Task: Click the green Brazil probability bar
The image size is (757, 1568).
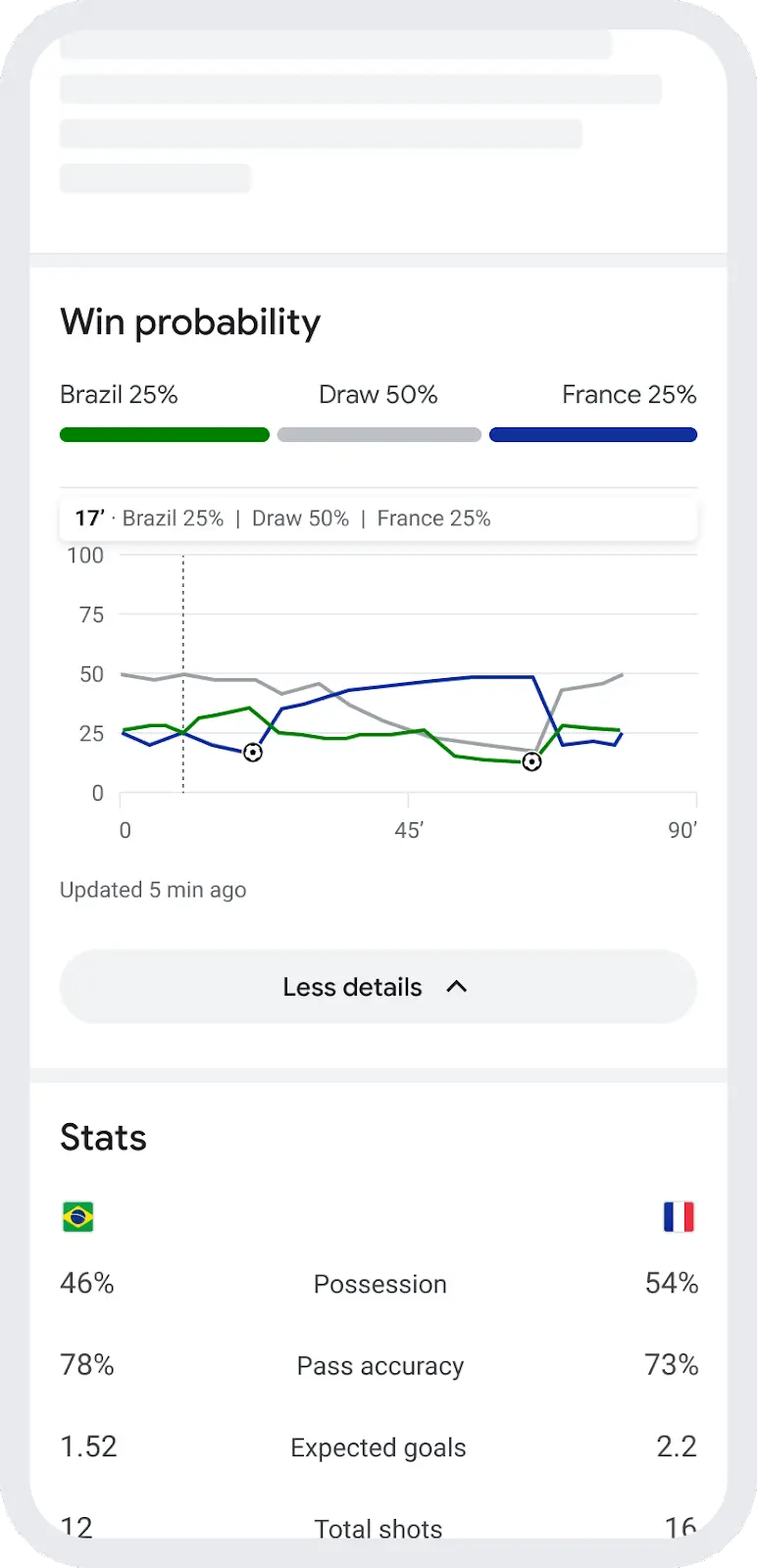Action: (x=165, y=435)
